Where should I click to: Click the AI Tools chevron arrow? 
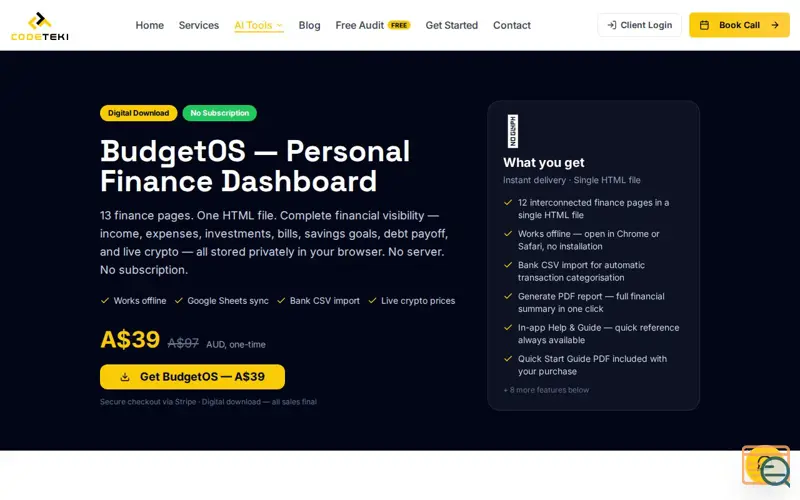280,25
